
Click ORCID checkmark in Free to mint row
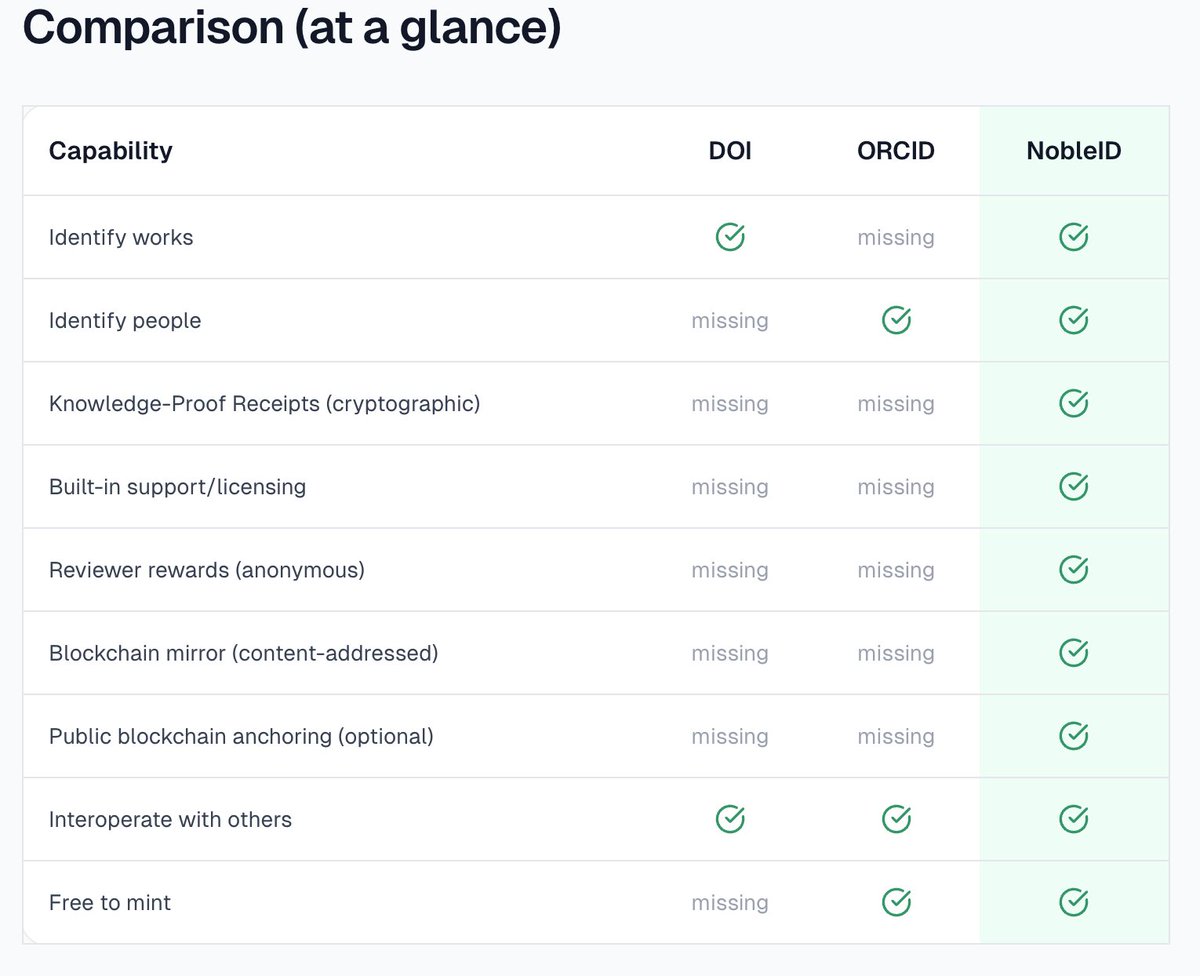pos(896,902)
